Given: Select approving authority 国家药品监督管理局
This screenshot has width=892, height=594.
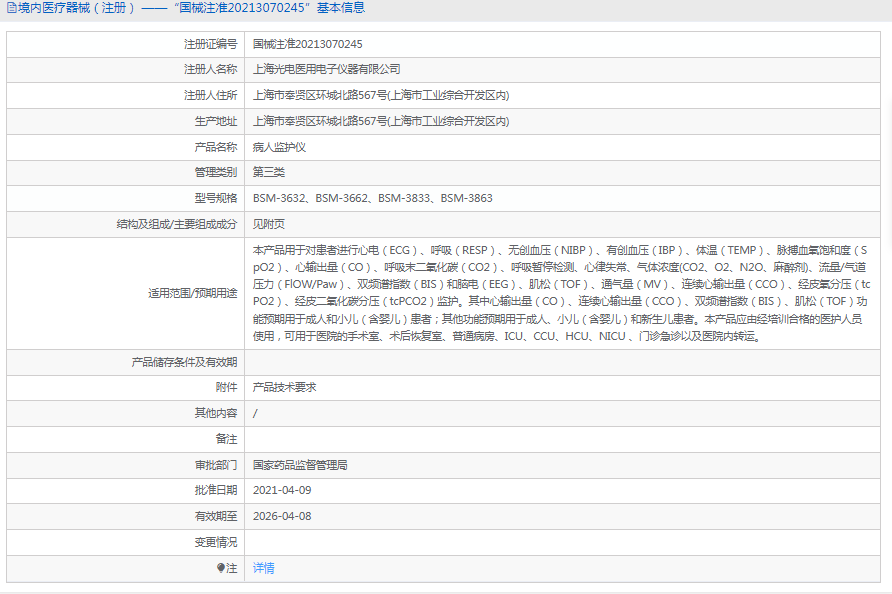Looking at the screenshot, I should 300,465.
